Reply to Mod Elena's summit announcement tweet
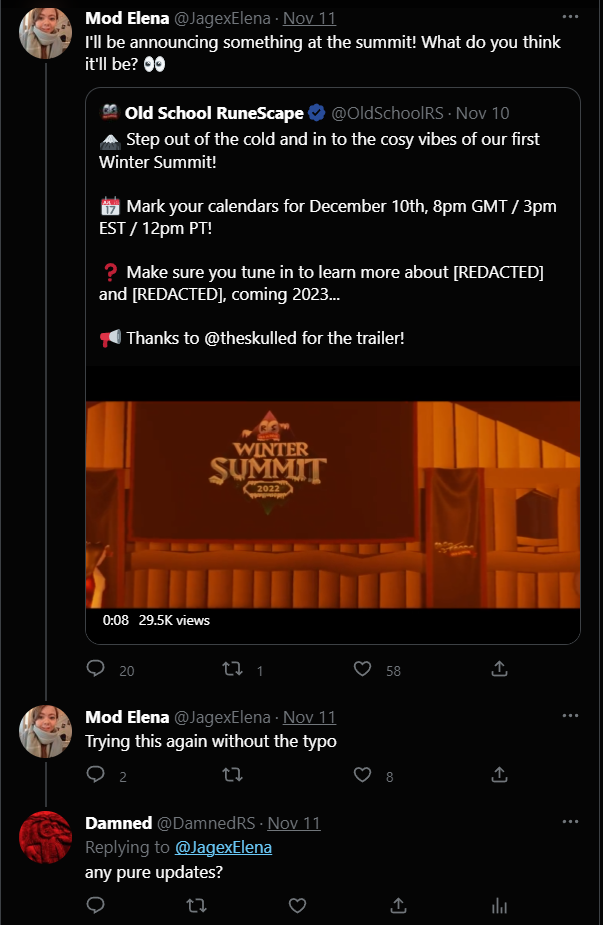This screenshot has height=925, width=603. point(96,669)
